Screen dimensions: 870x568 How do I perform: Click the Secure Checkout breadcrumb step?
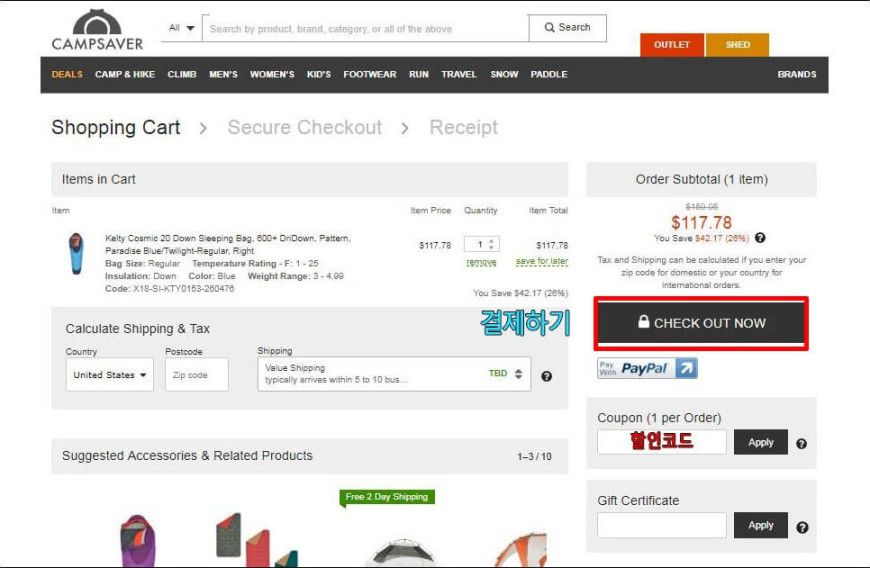tap(305, 128)
